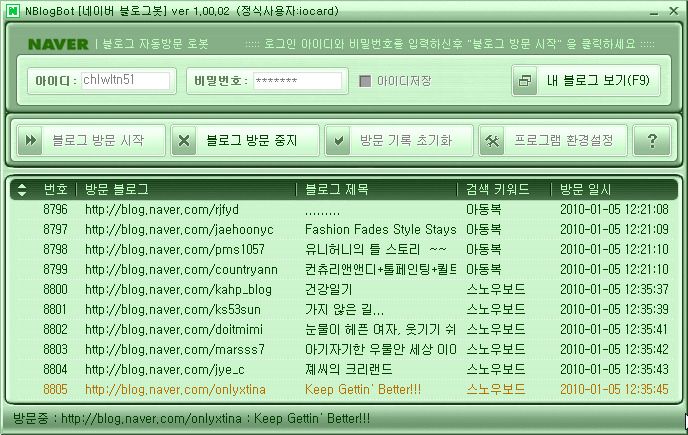Click timestamp 2010-01-05 12:35:37
Screen dimensions: 688x435
(x=614, y=290)
